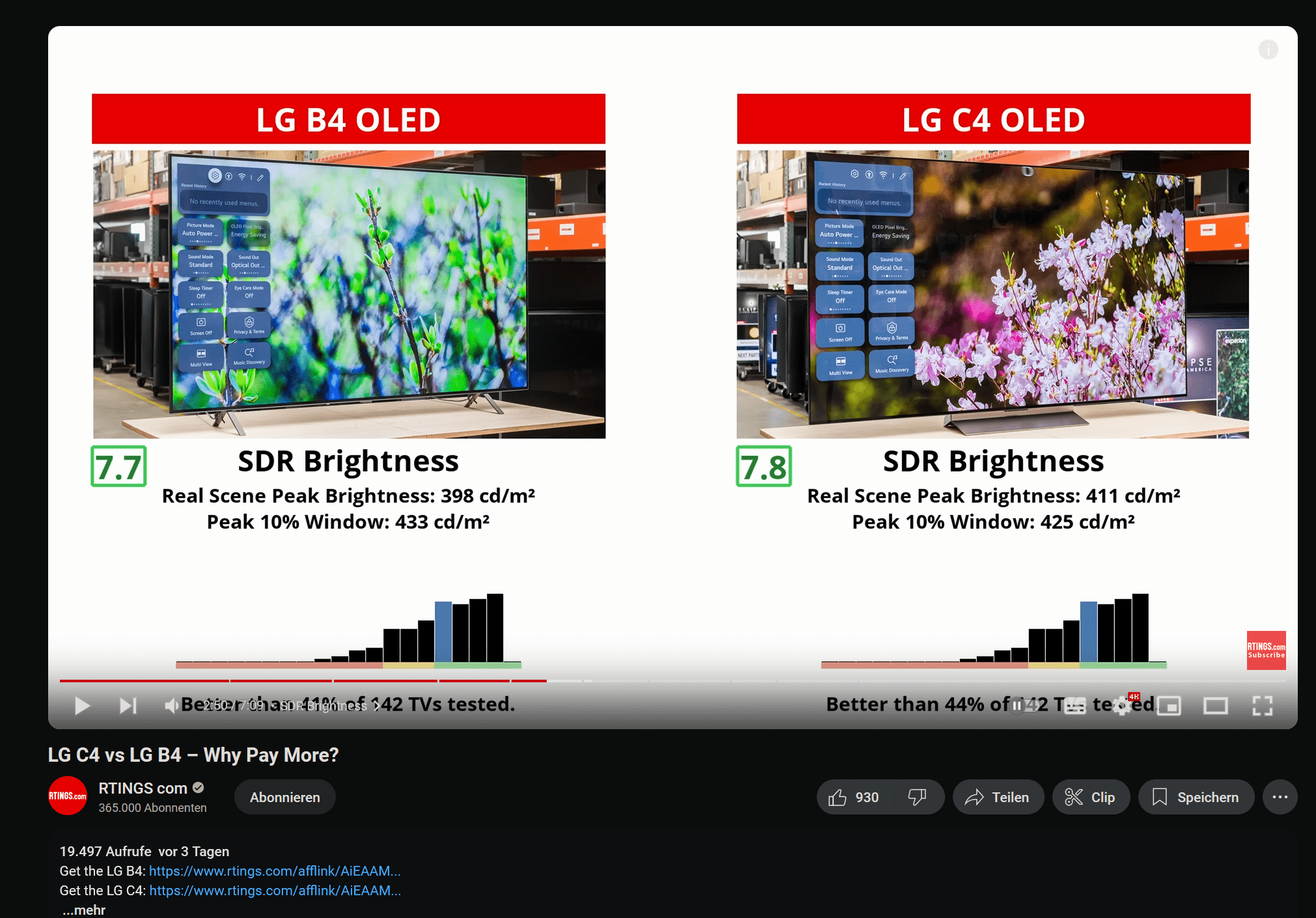Toggle subtitles in the player
Image resolution: width=1316 pixels, height=918 pixels.
(1075, 706)
